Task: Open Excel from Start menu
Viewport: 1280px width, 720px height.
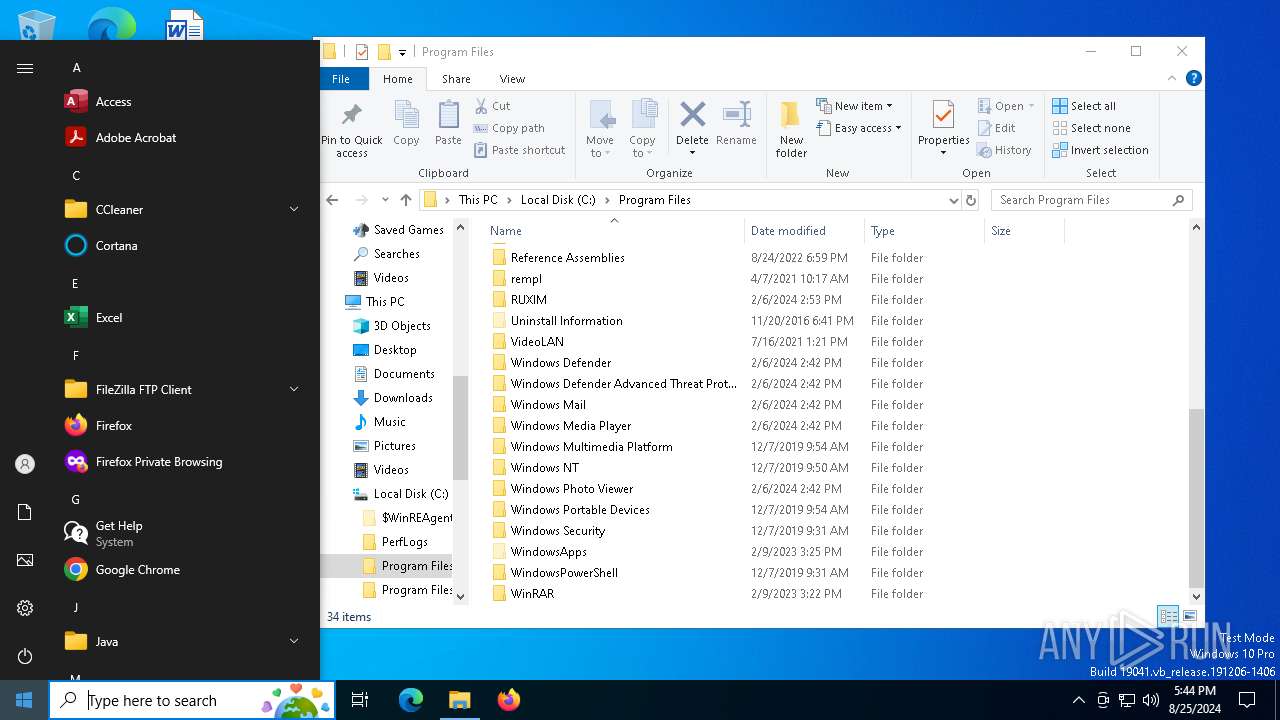Action: coord(184,318)
